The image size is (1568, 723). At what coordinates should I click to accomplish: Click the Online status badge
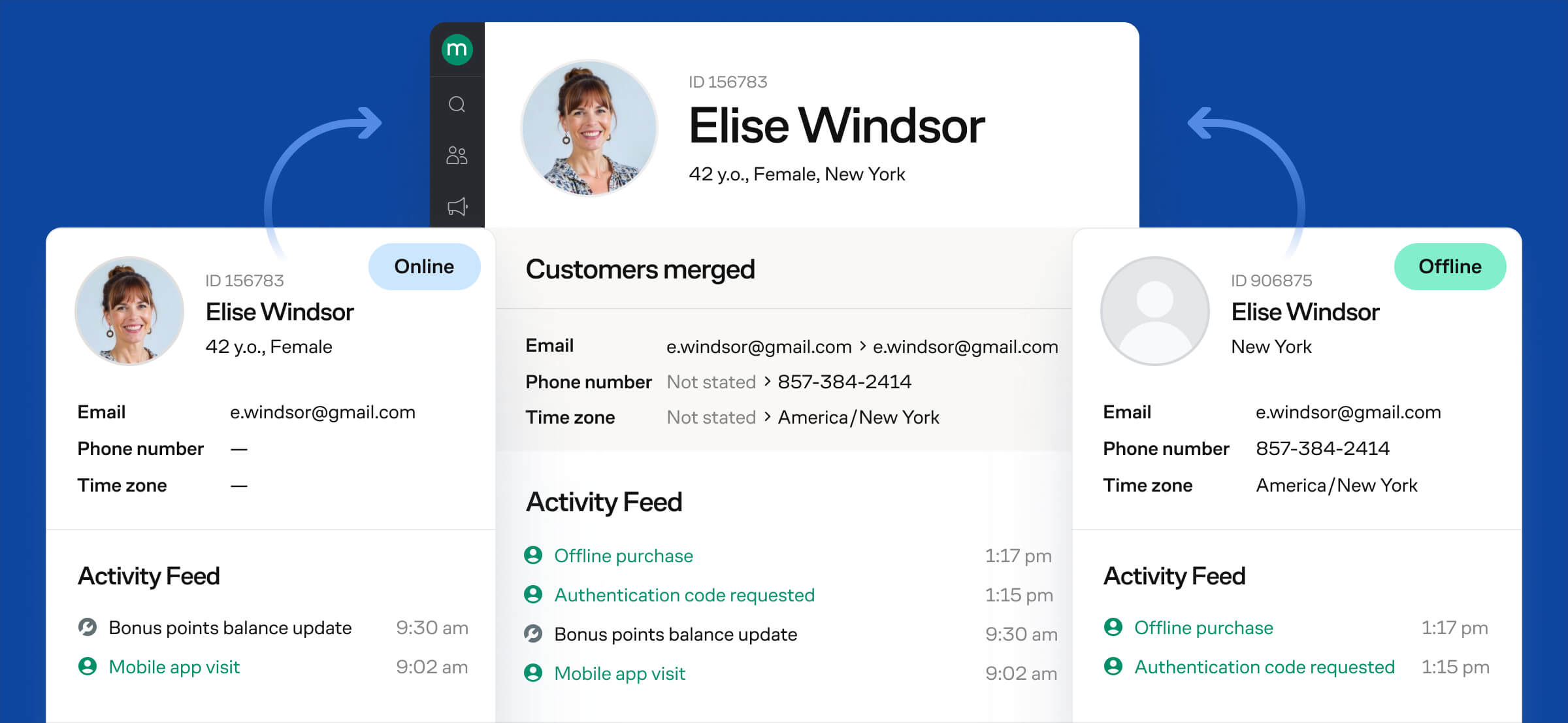[x=424, y=267]
